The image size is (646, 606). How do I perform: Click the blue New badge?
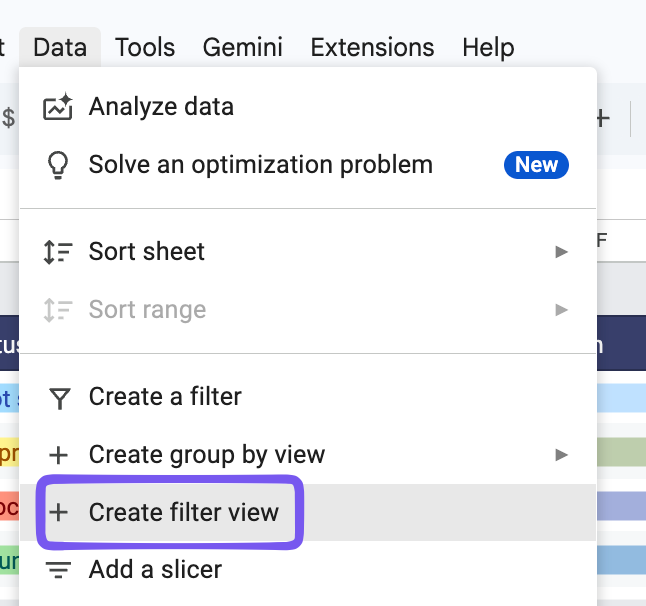pyautogui.click(x=536, y=165)
